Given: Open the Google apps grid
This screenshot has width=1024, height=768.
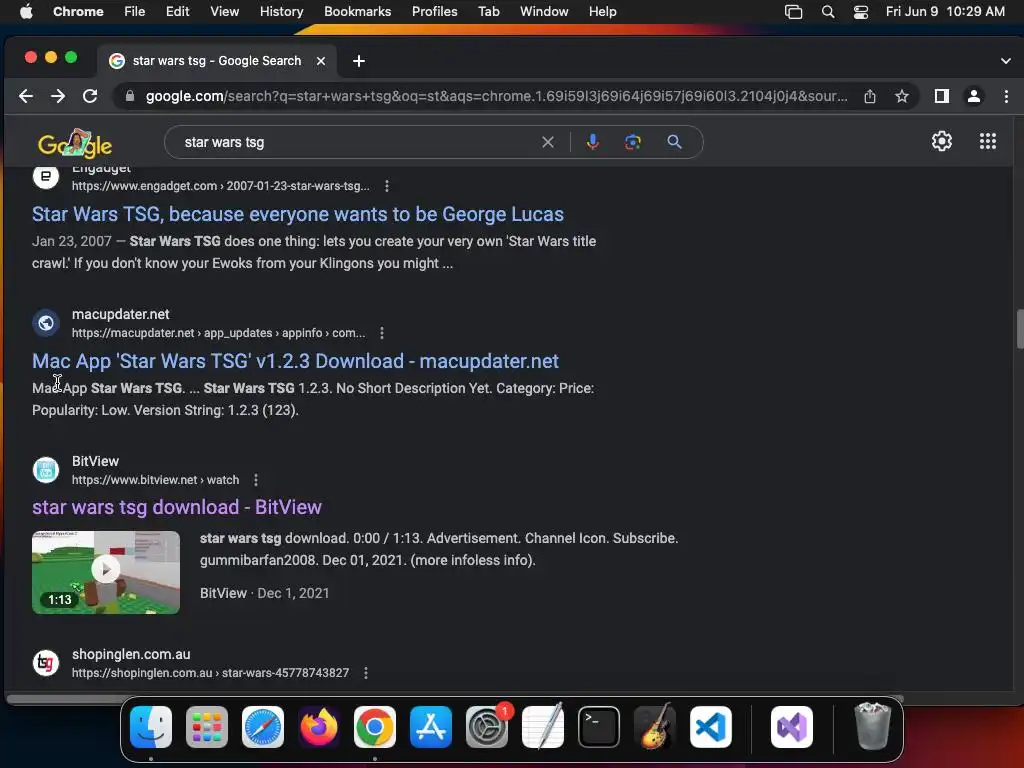Looking at the screenshot, I should [x=988, y=141].
